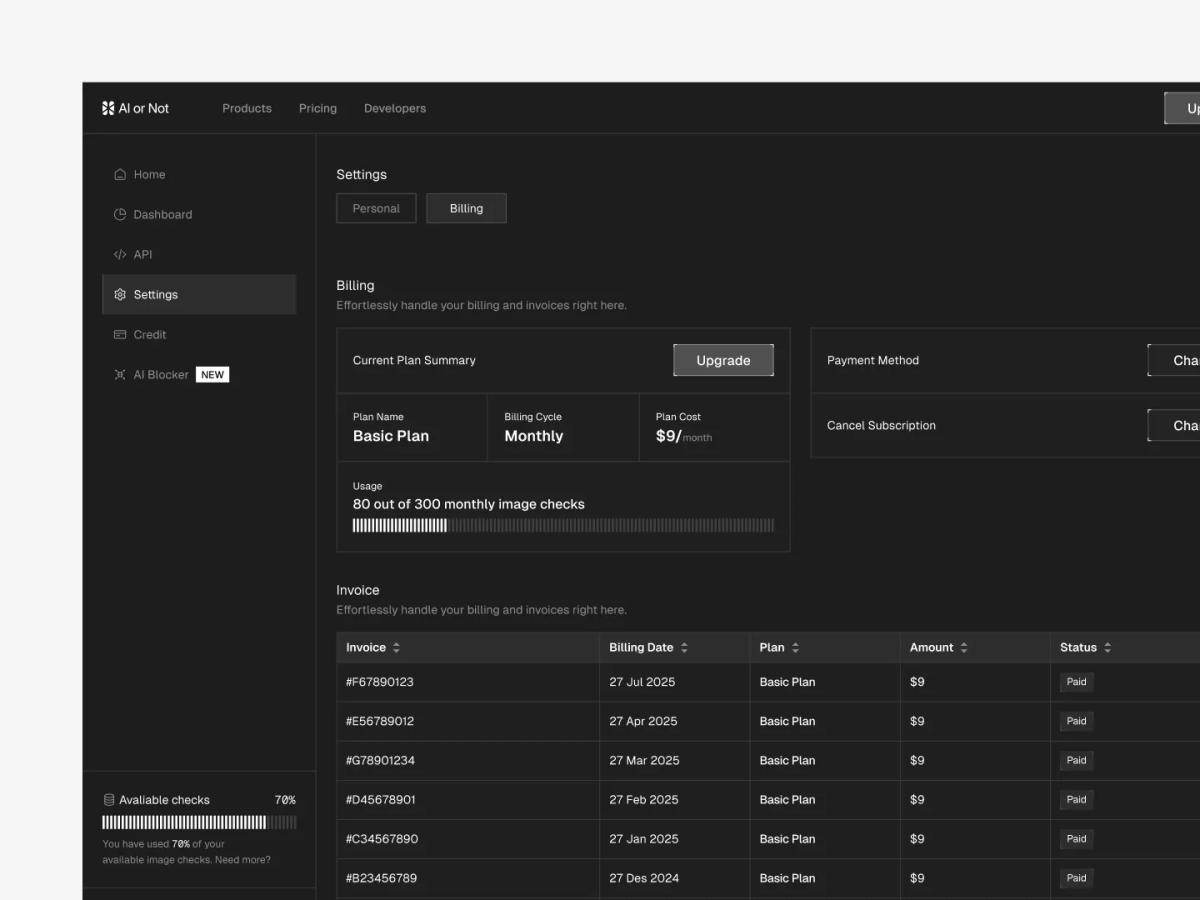Click the $9 amount for invoice #E56789012

[917, 721]
